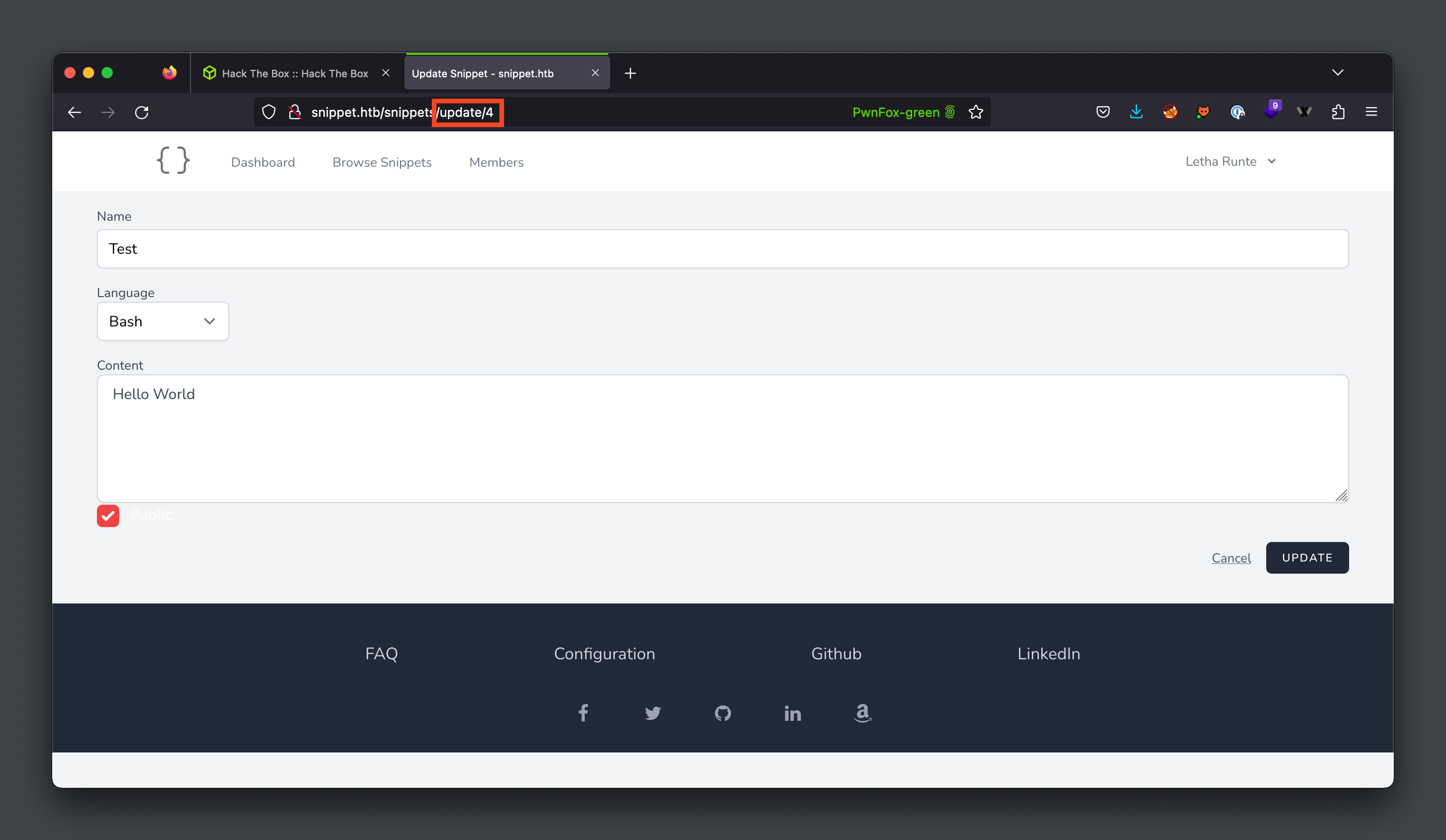Click the Cancel link

point(1231,558)
